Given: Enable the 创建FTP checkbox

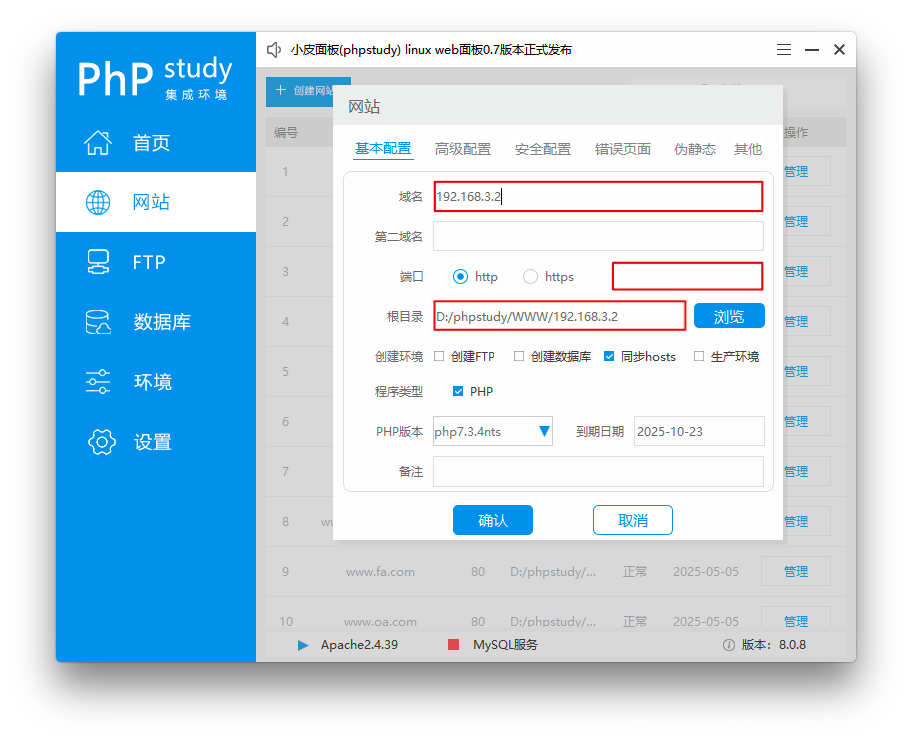Looking at the screenshot, I should click(x=439, y=356).
